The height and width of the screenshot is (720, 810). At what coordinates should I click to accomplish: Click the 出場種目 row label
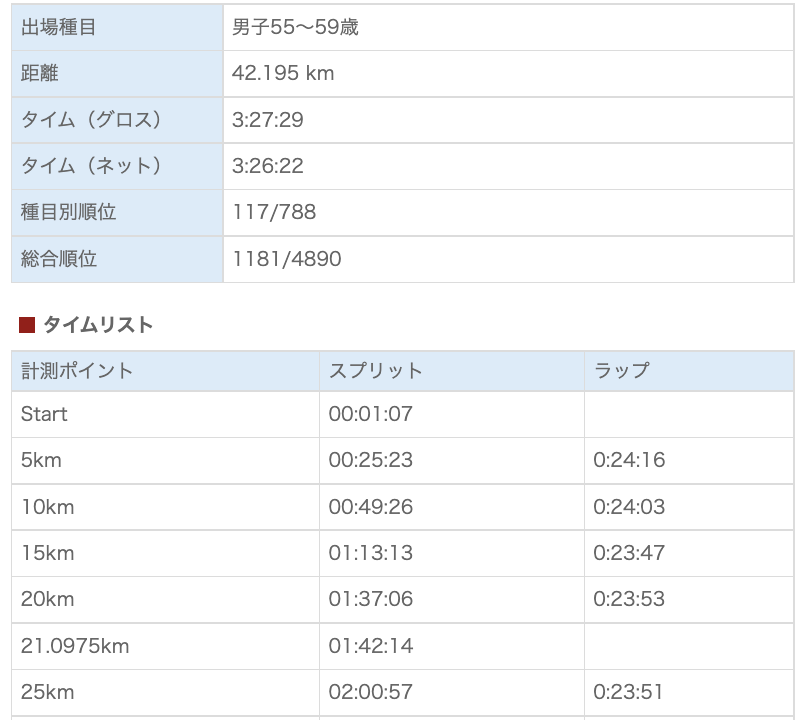(x=58, y=28)
